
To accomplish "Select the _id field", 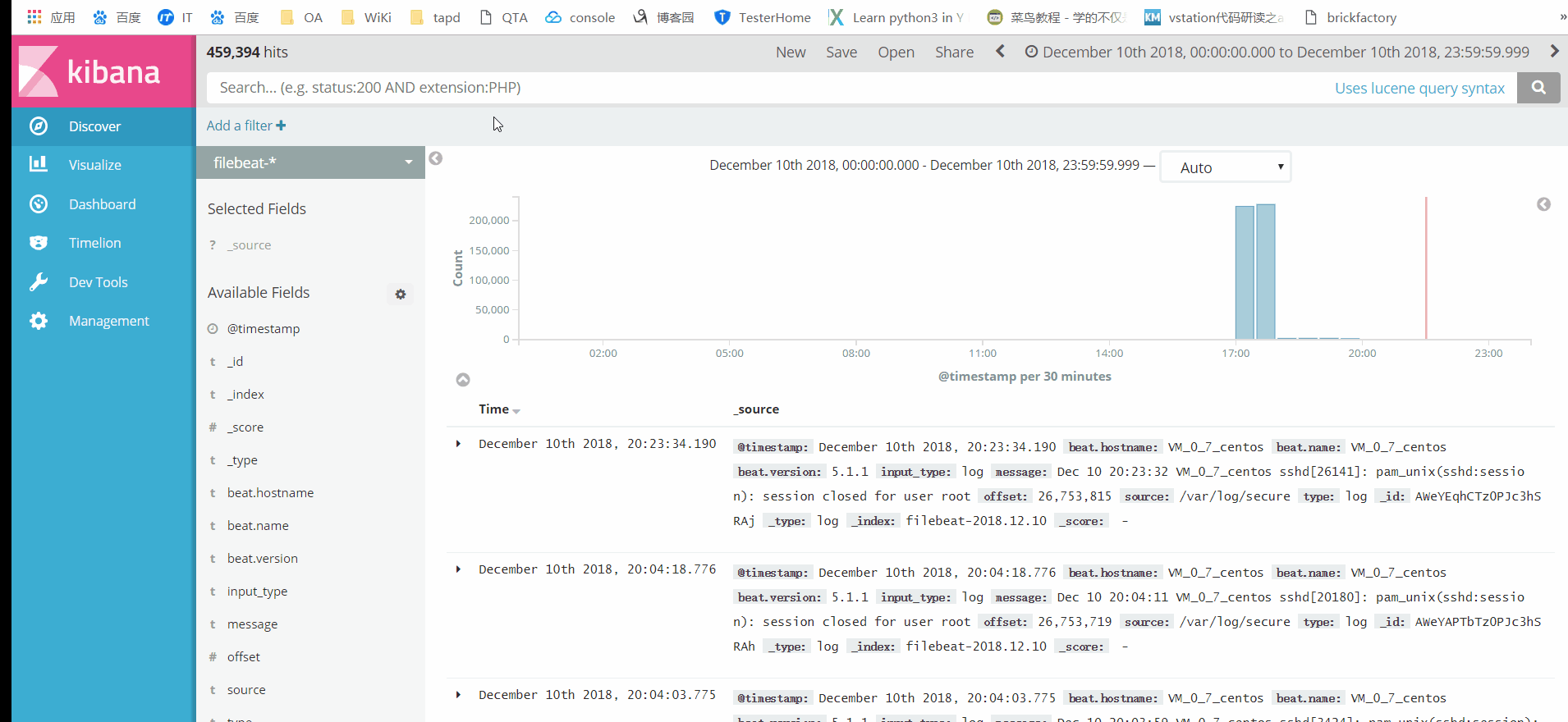I will tap(235, 362).
